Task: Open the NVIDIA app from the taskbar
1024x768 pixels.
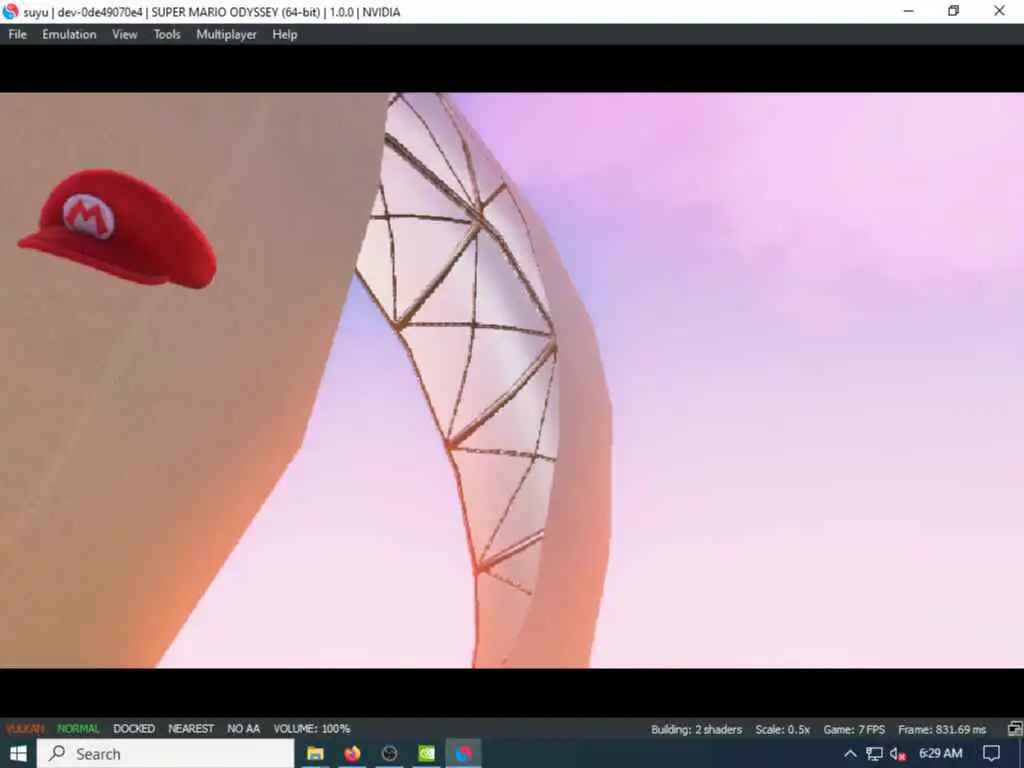Action: tap(426, 754)
